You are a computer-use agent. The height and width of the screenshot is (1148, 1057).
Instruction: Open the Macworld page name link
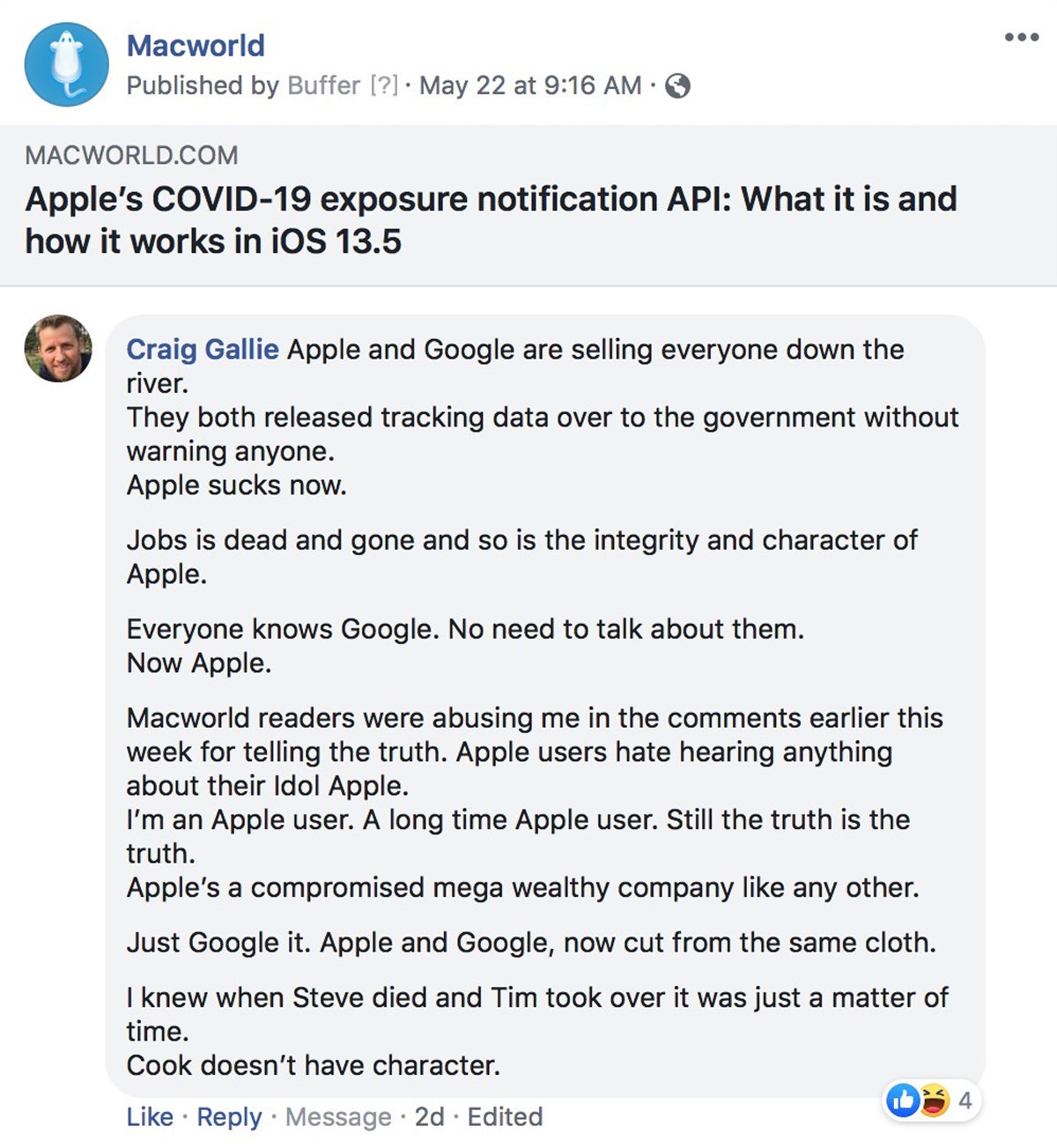point(196,45)
